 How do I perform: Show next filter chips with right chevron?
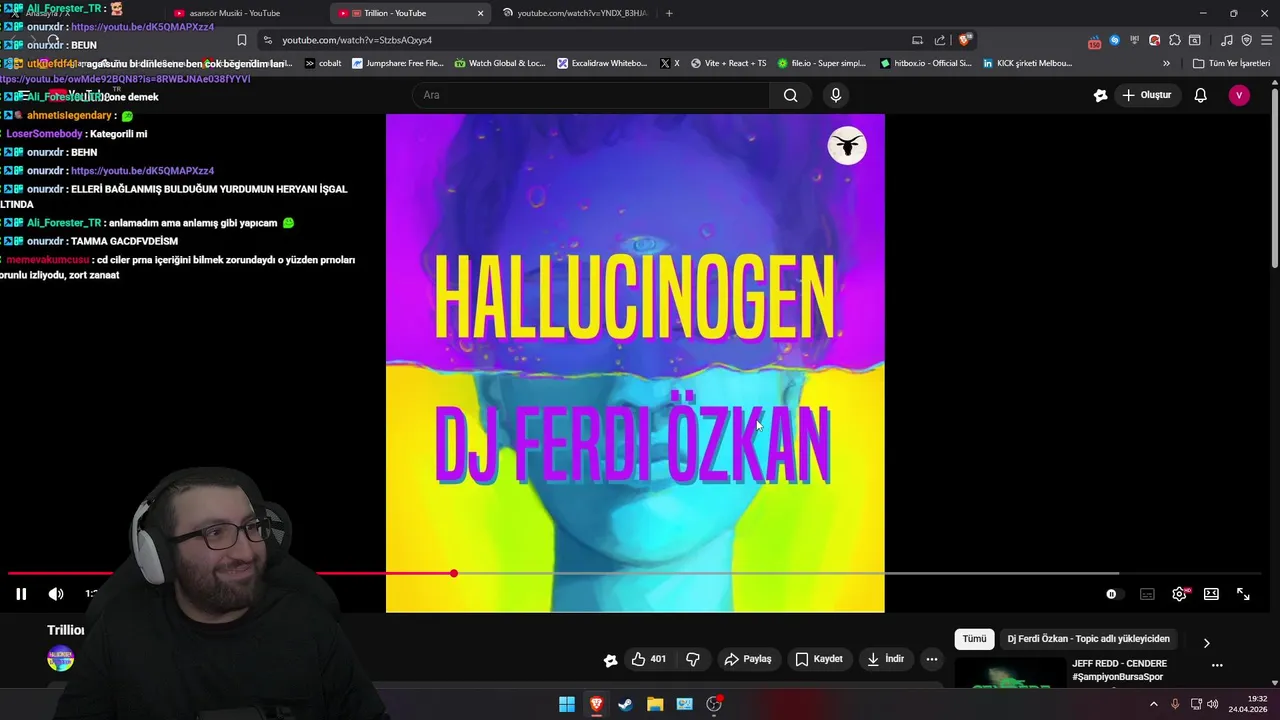(1206, 643)
